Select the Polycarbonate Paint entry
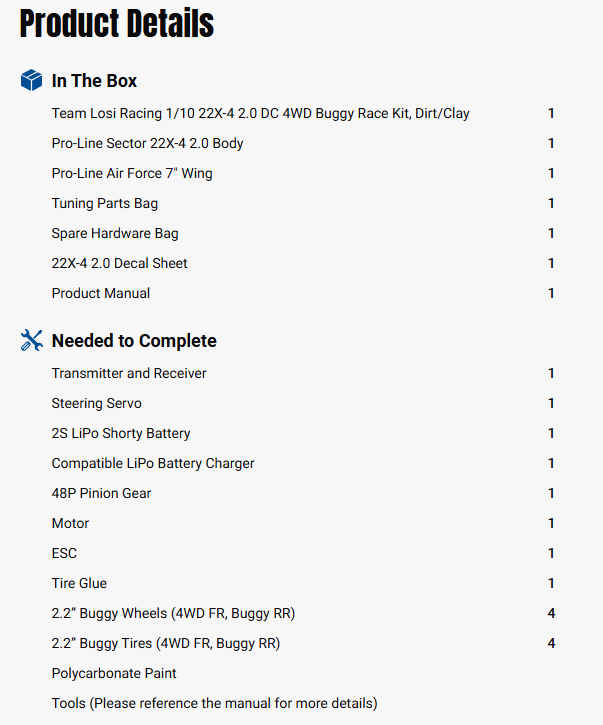The image size is (603, 725). pos(114,673)
